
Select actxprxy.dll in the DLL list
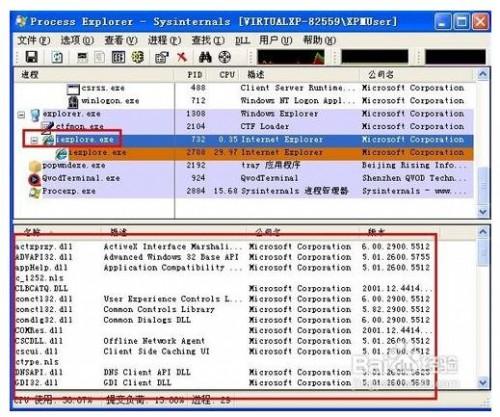coord(44,247)
